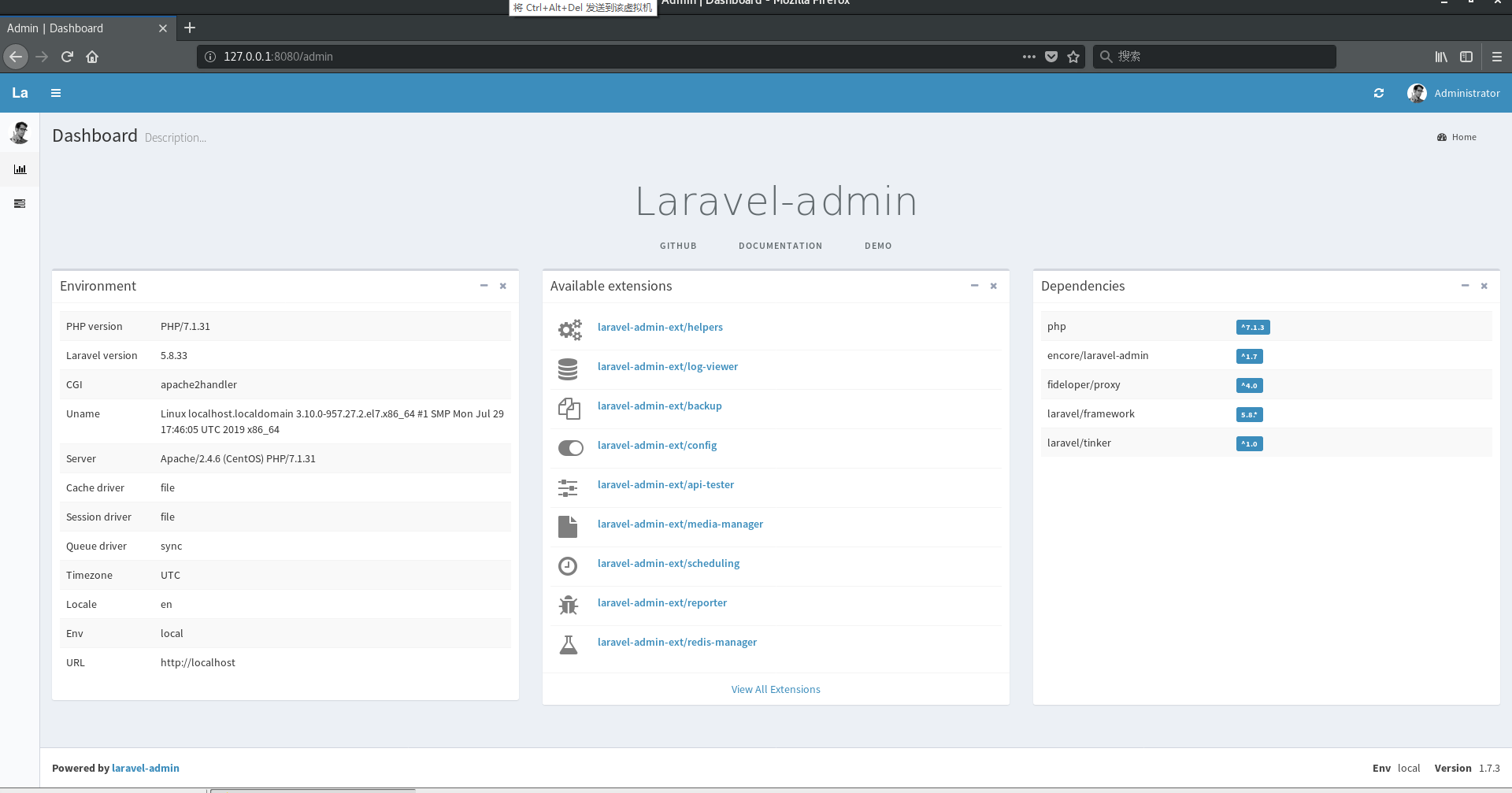
Task: Toggle the Firefox sidebars icon
Action: (x=1466, y=57)
